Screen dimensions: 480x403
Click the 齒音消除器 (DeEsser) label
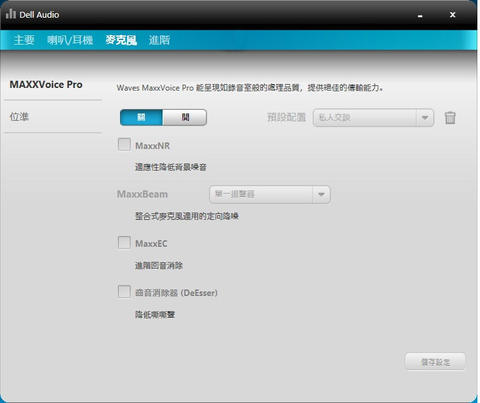pos(176,293)
